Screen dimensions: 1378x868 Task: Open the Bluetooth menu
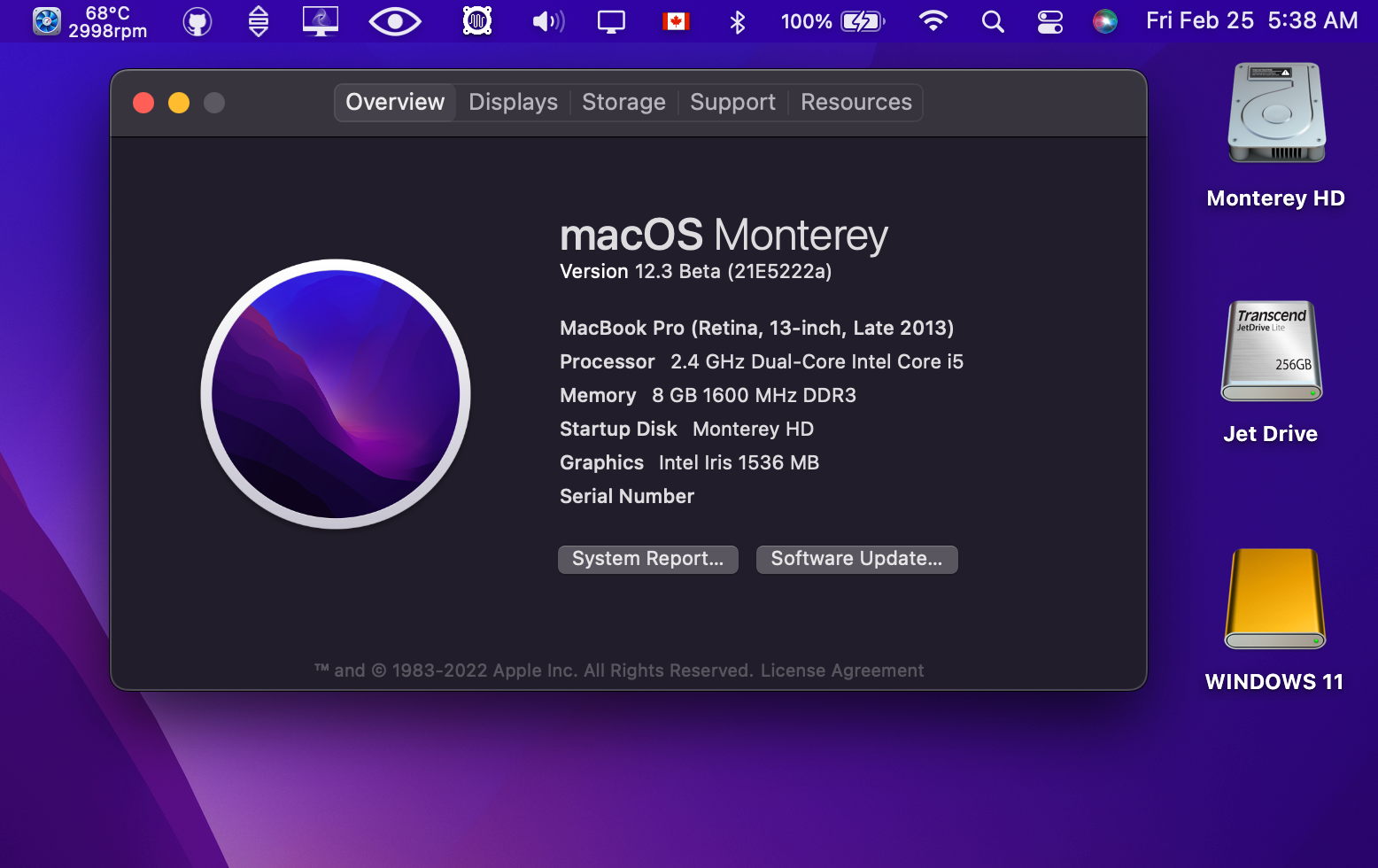pos(738,21)
